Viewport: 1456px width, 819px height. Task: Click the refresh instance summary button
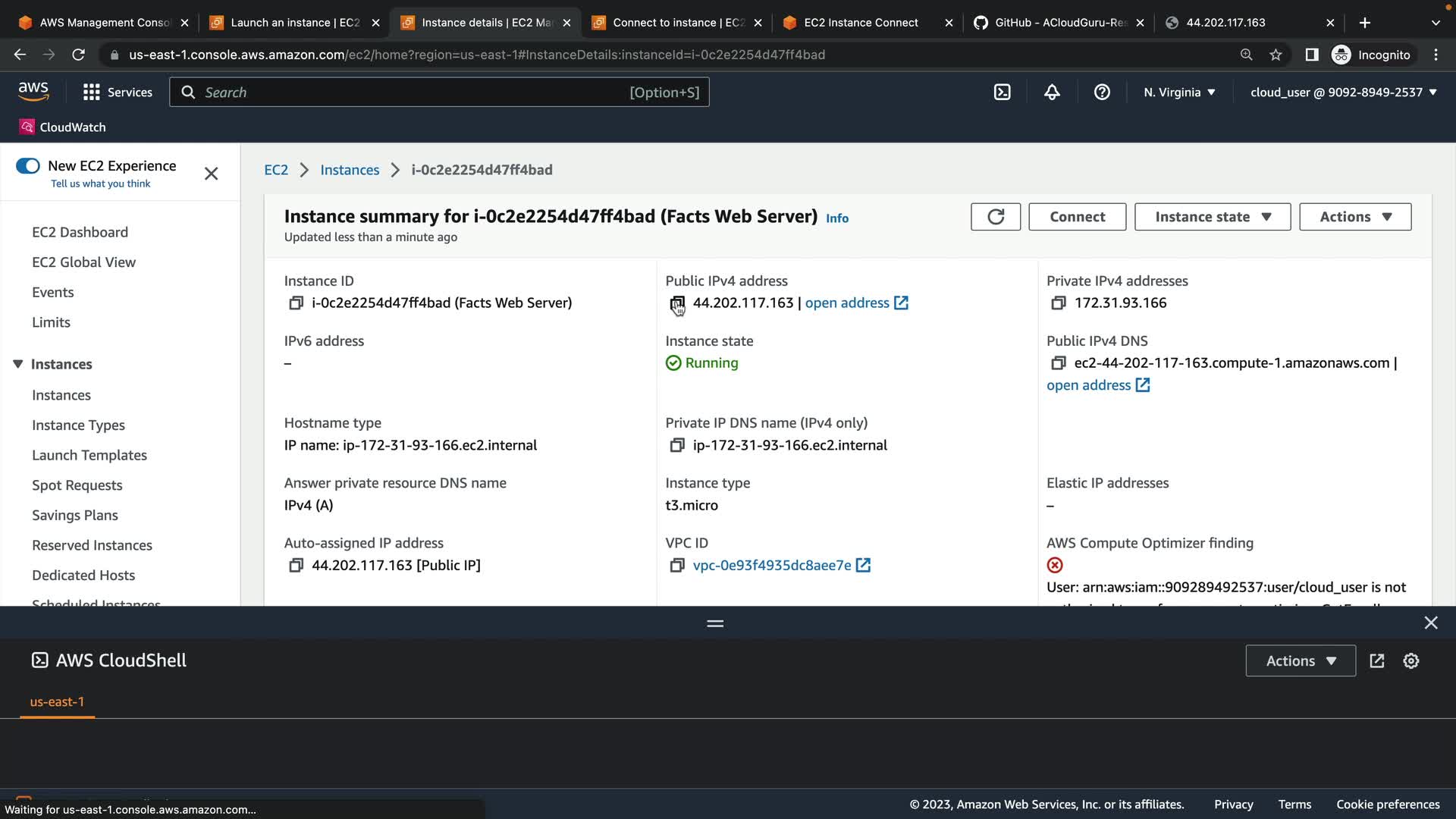(995, 217)
